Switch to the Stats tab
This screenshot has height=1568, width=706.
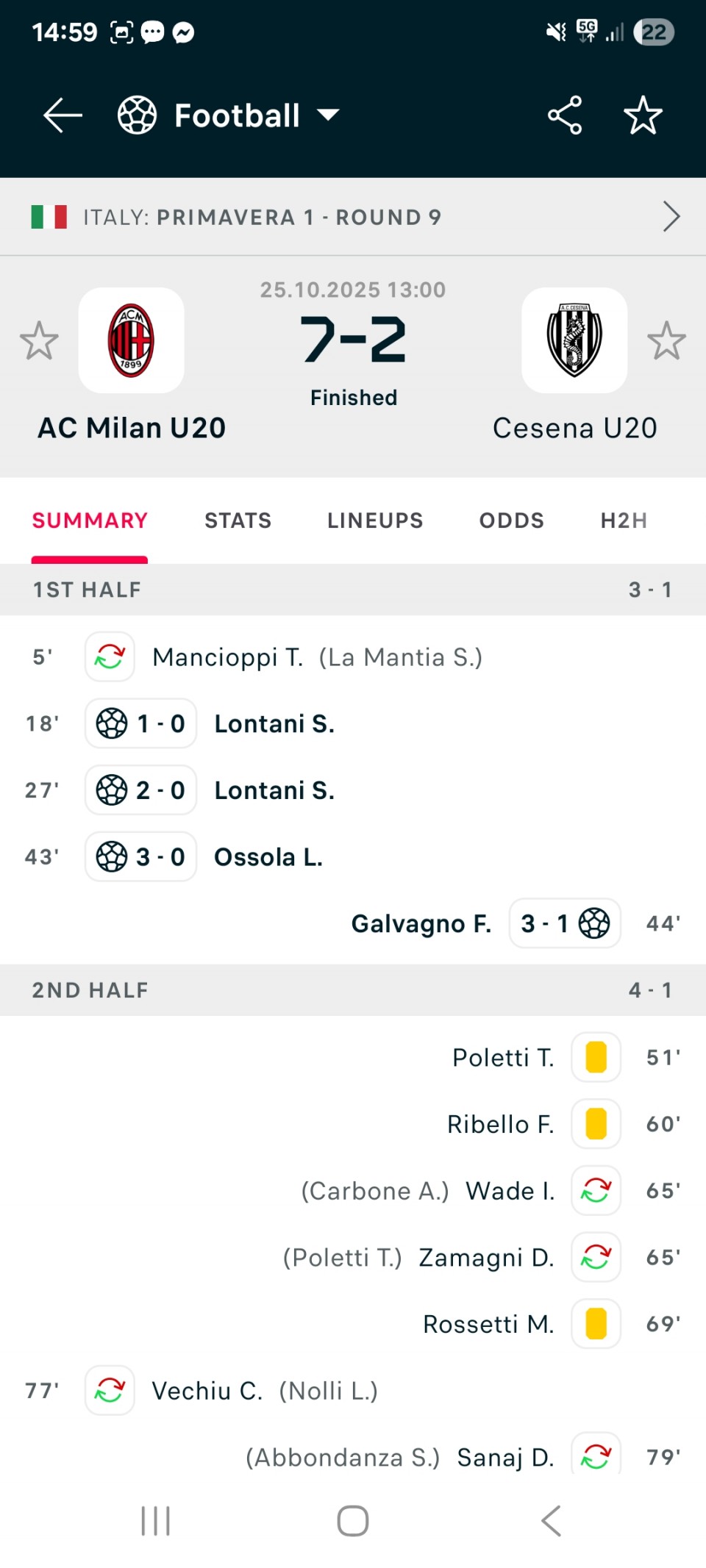[x=238, y=520]
